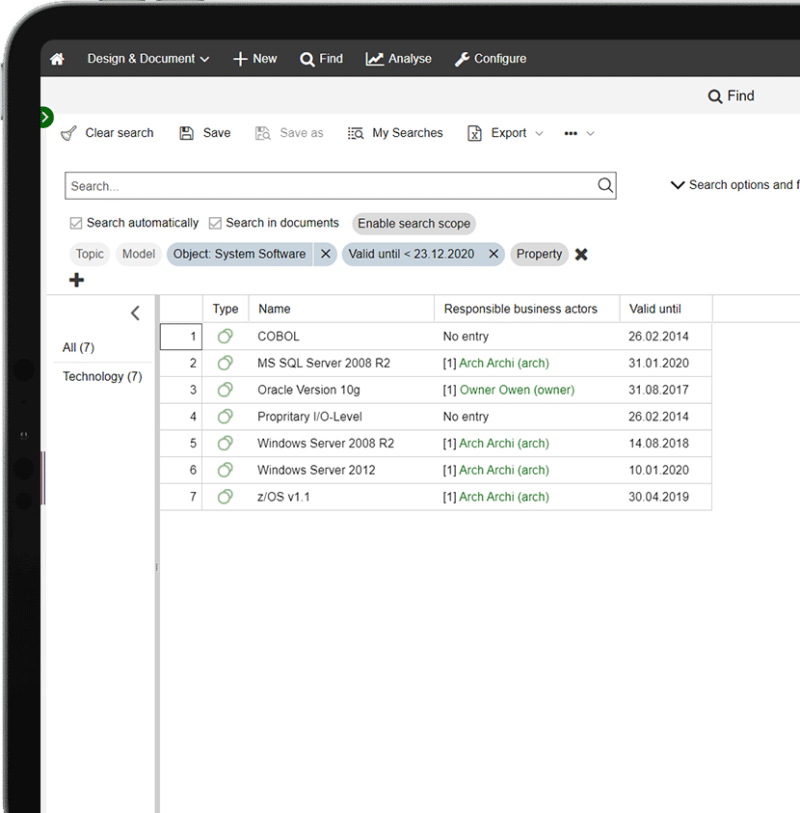Image resolution: width=800 pixels, height=813 pixels.
Task: Select the Home icon in the menu bar
Action: click(57, 58)
